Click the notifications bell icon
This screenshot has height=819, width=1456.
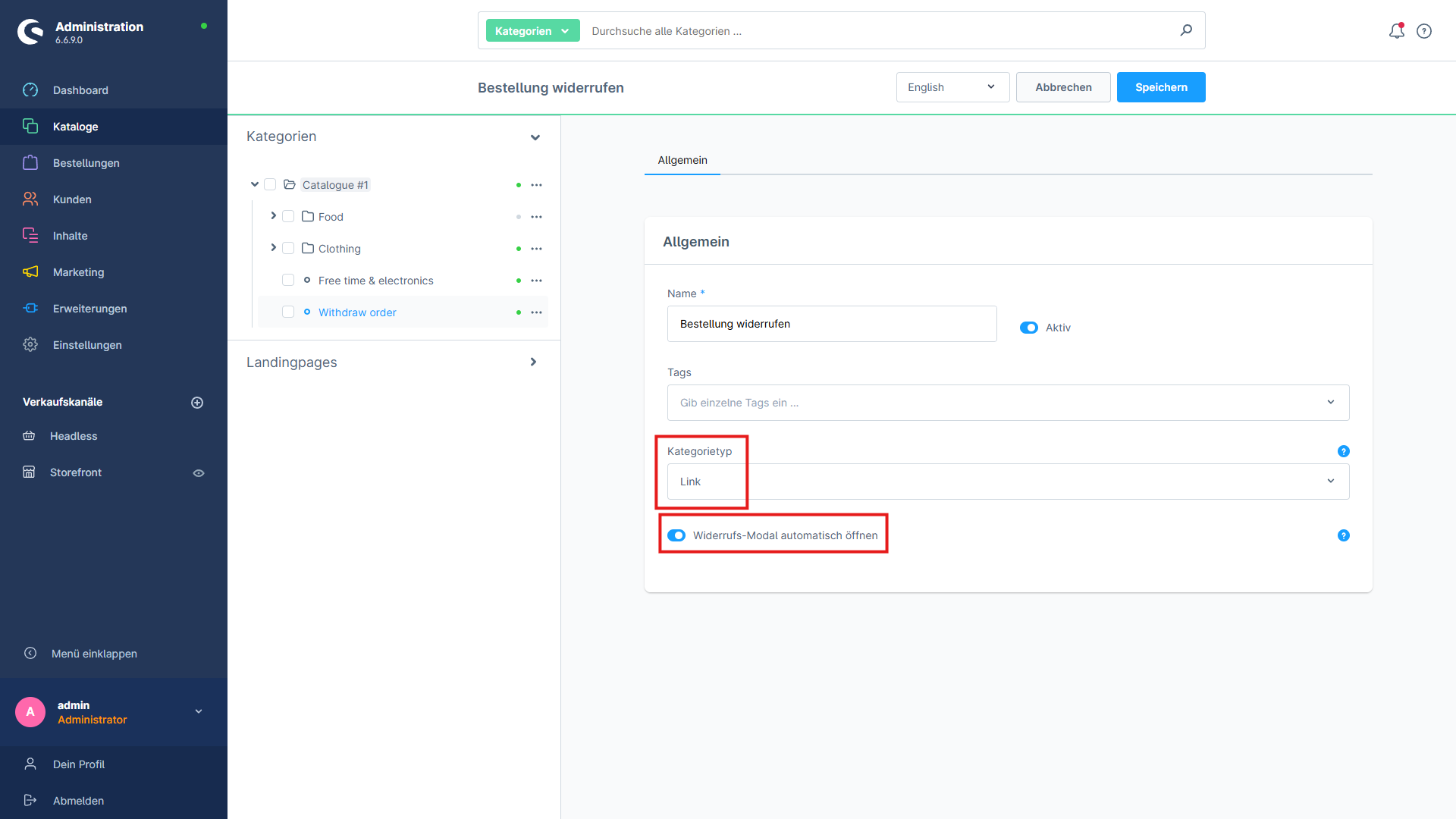tap(1396, 31)
